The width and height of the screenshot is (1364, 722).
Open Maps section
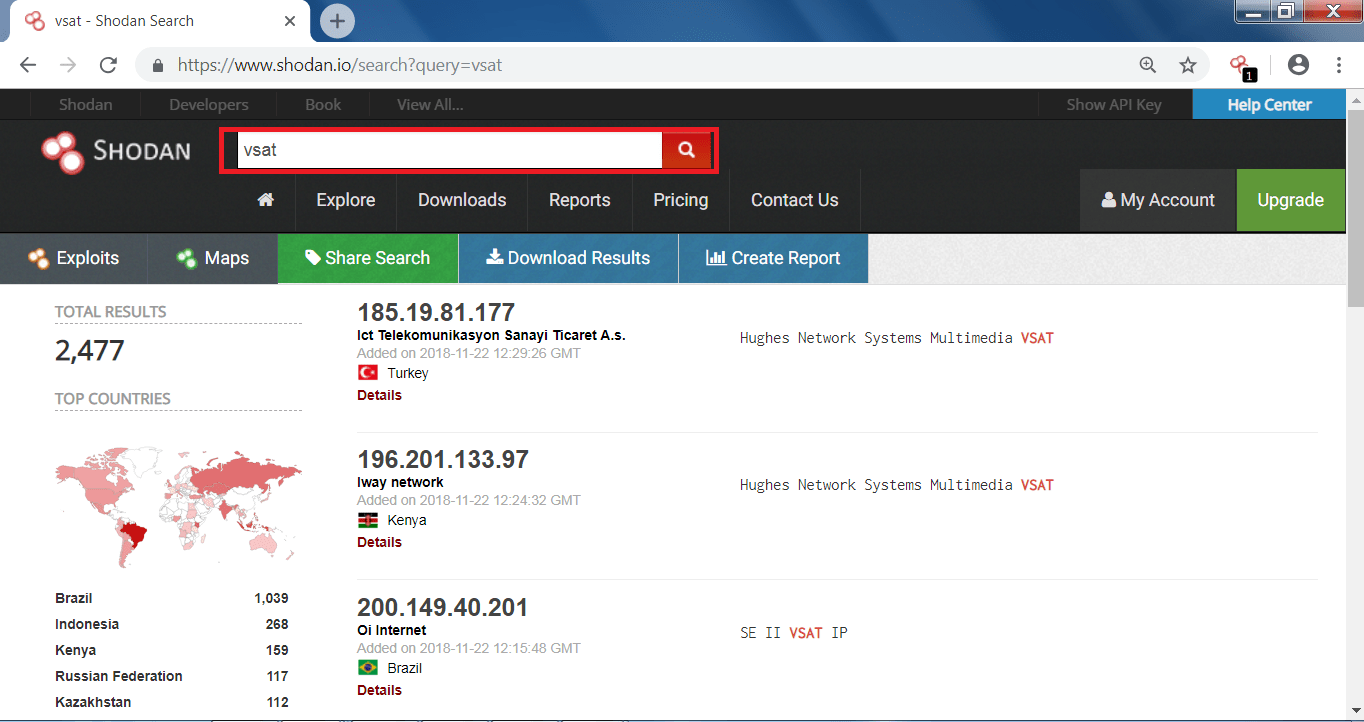point(213,258)
